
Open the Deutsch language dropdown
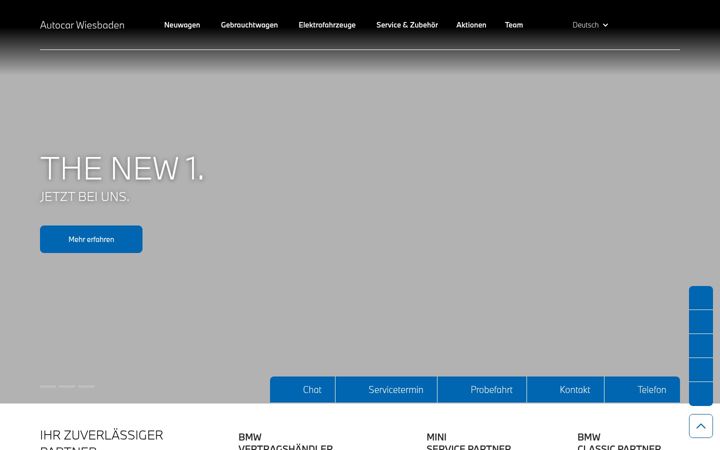[x=590, y=25]
